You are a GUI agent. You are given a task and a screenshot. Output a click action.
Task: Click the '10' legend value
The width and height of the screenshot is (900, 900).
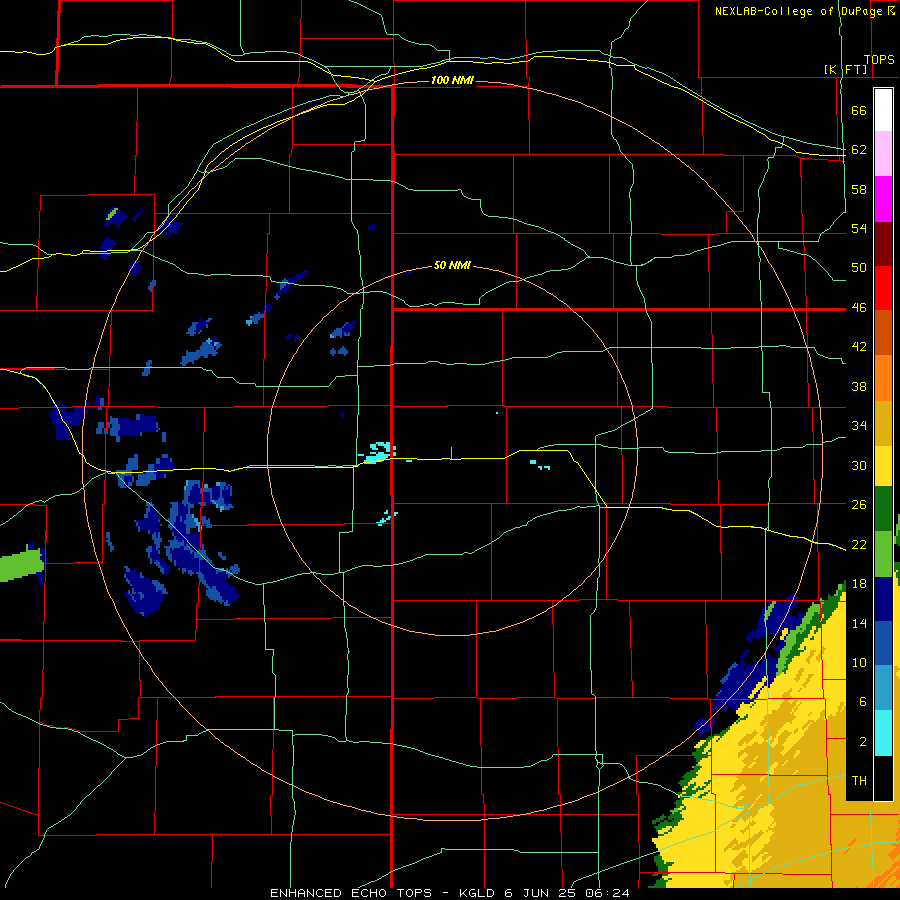(x=859, y=662)
